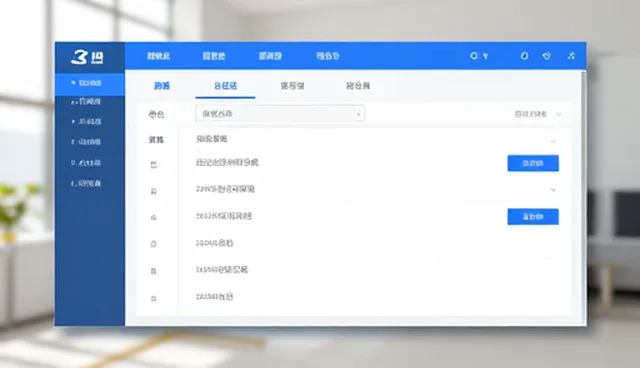This screenshot has width=640, height=368.
Task: Click the tag-shaped icon in header right
Action: point(547,55)
